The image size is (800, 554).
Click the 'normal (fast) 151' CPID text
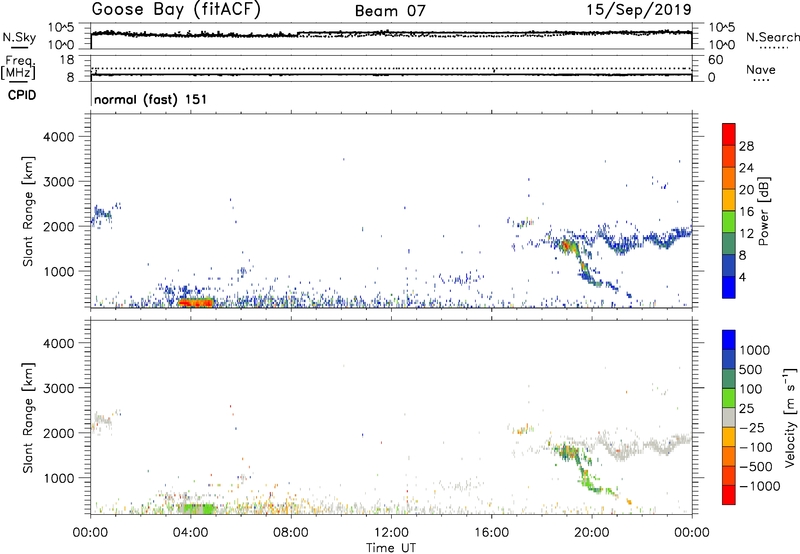(151, 99)
